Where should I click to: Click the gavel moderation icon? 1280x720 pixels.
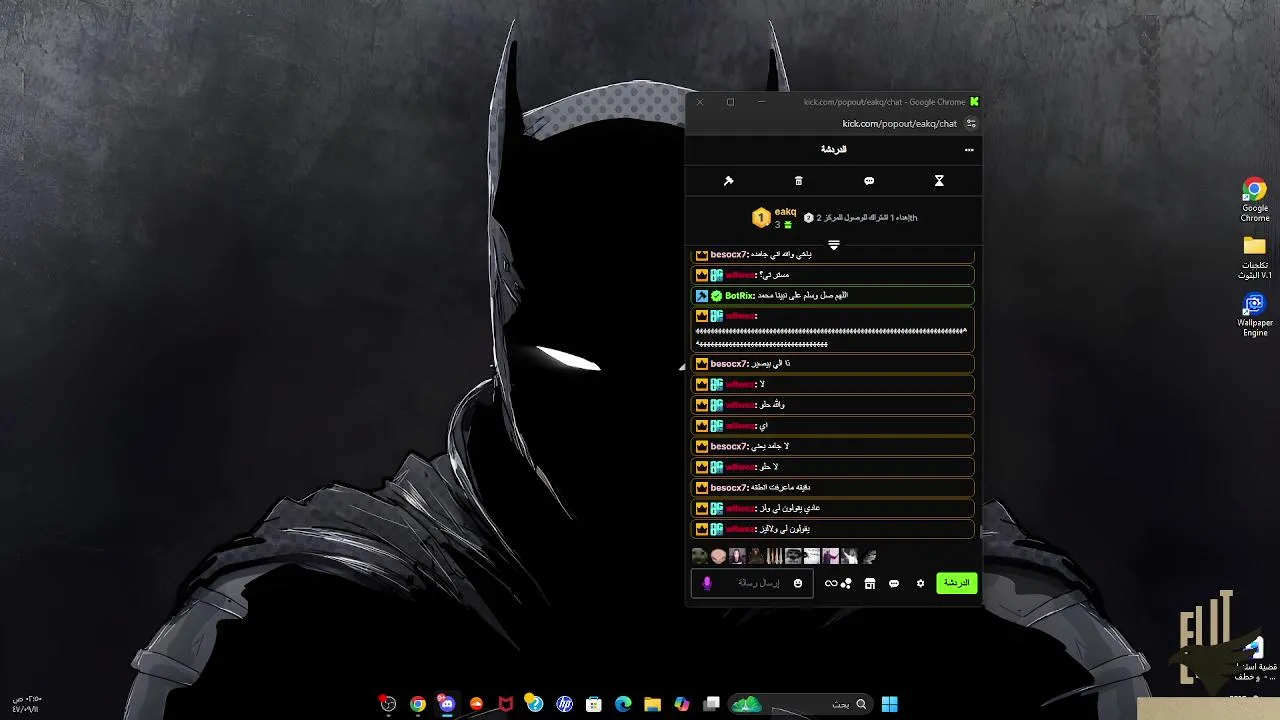point(728,181)
